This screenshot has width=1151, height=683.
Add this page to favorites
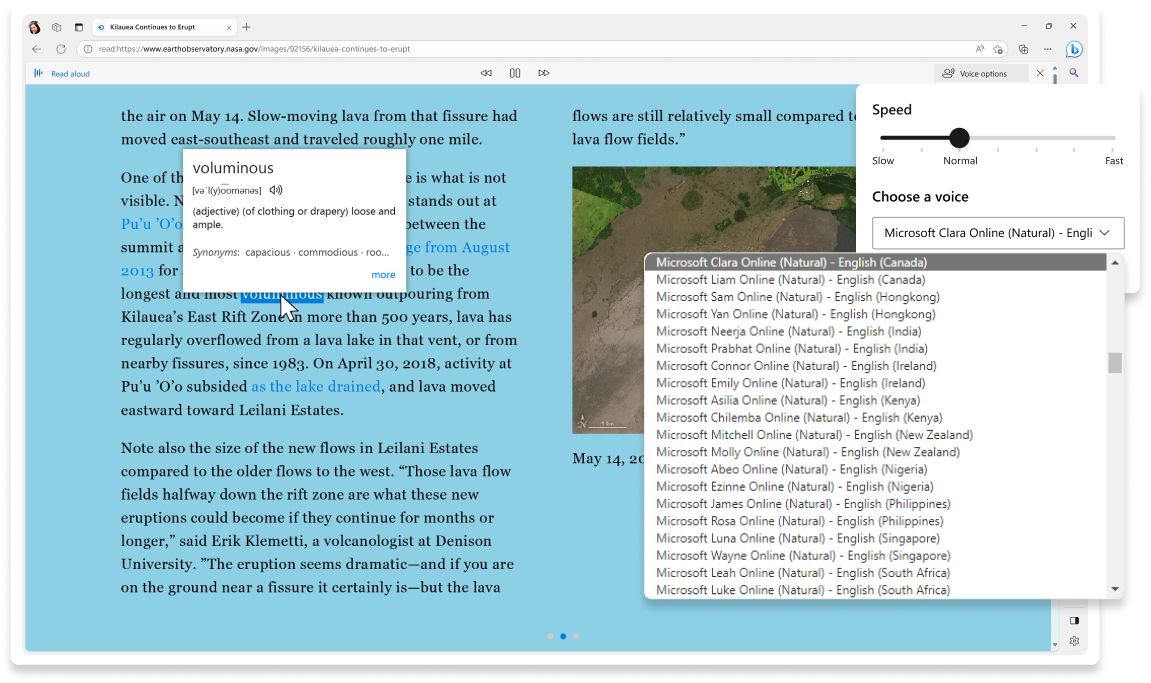[998, 49]
